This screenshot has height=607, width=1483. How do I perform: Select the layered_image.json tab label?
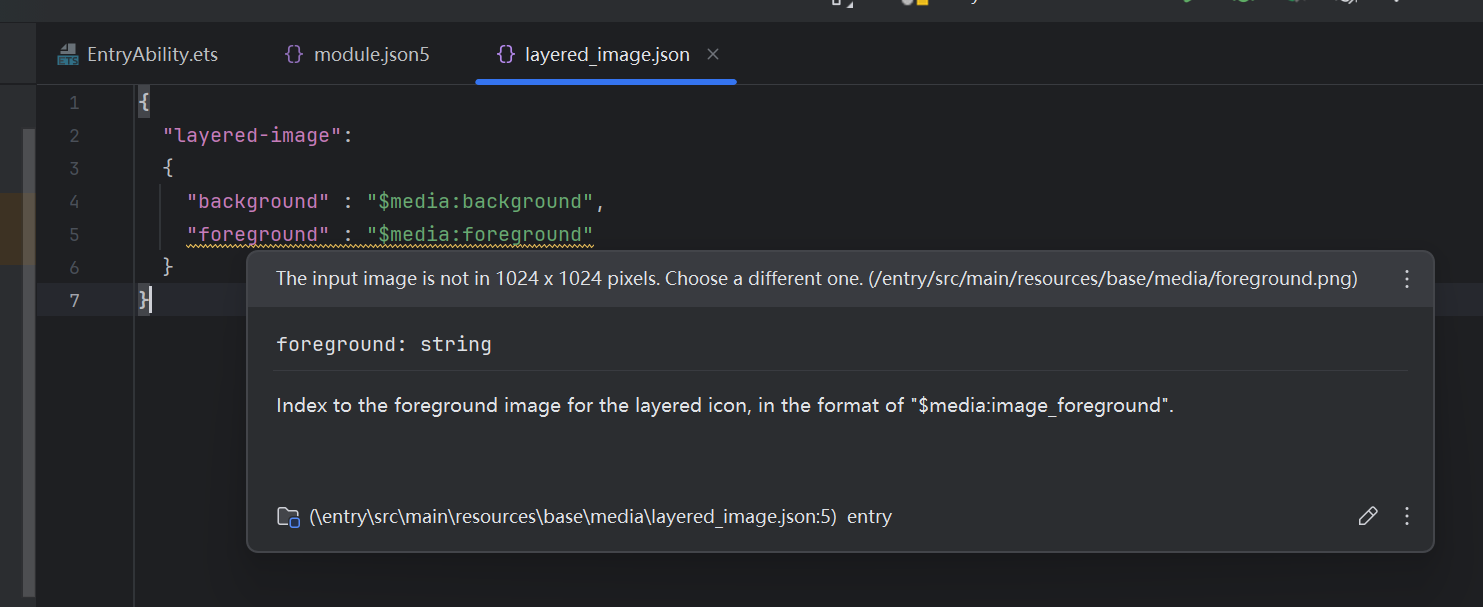[x=607, y=54]
